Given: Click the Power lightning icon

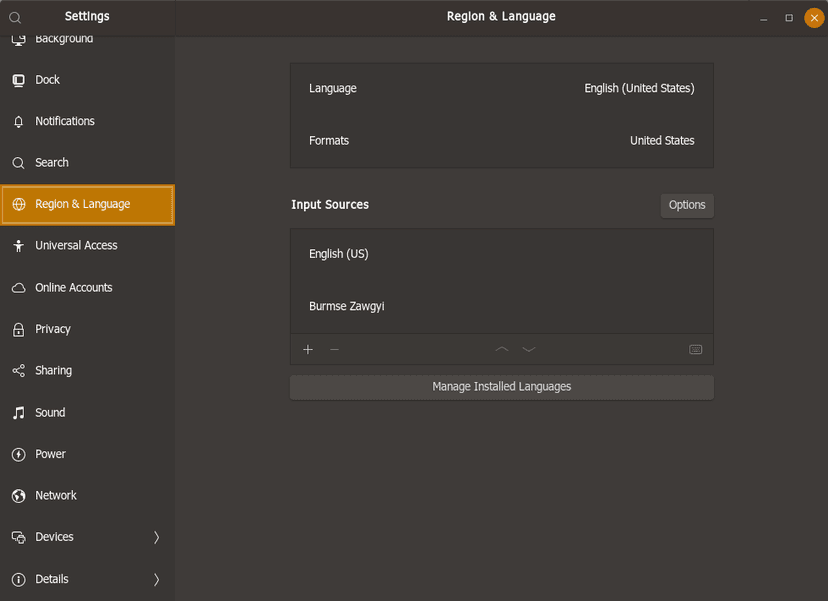Looking at the screenshot, I should [x=18, y=454].
